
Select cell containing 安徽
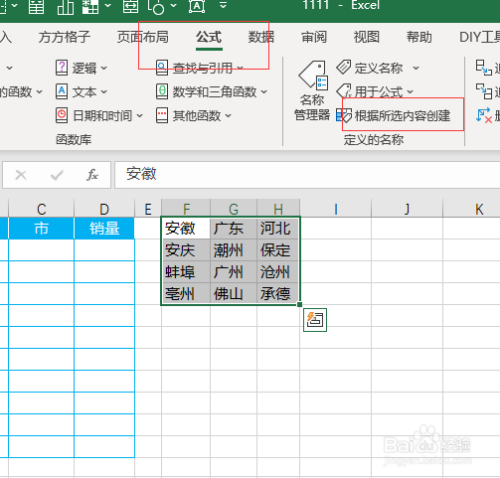tap(186, 228)
